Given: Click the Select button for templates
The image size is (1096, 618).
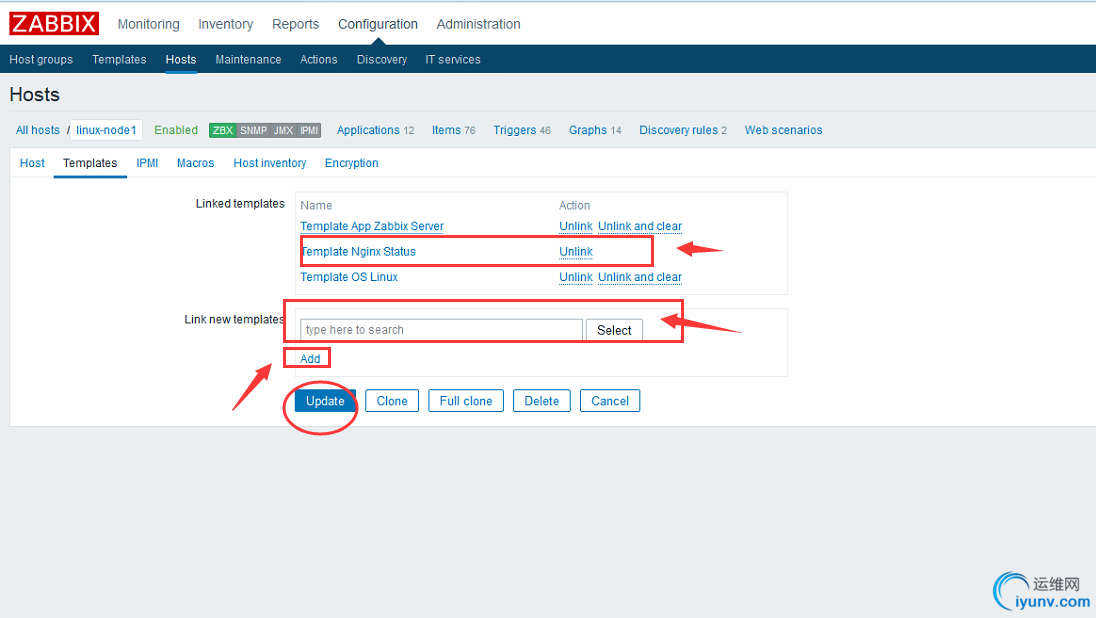Looking at the screenshot, I should (614, 330).
